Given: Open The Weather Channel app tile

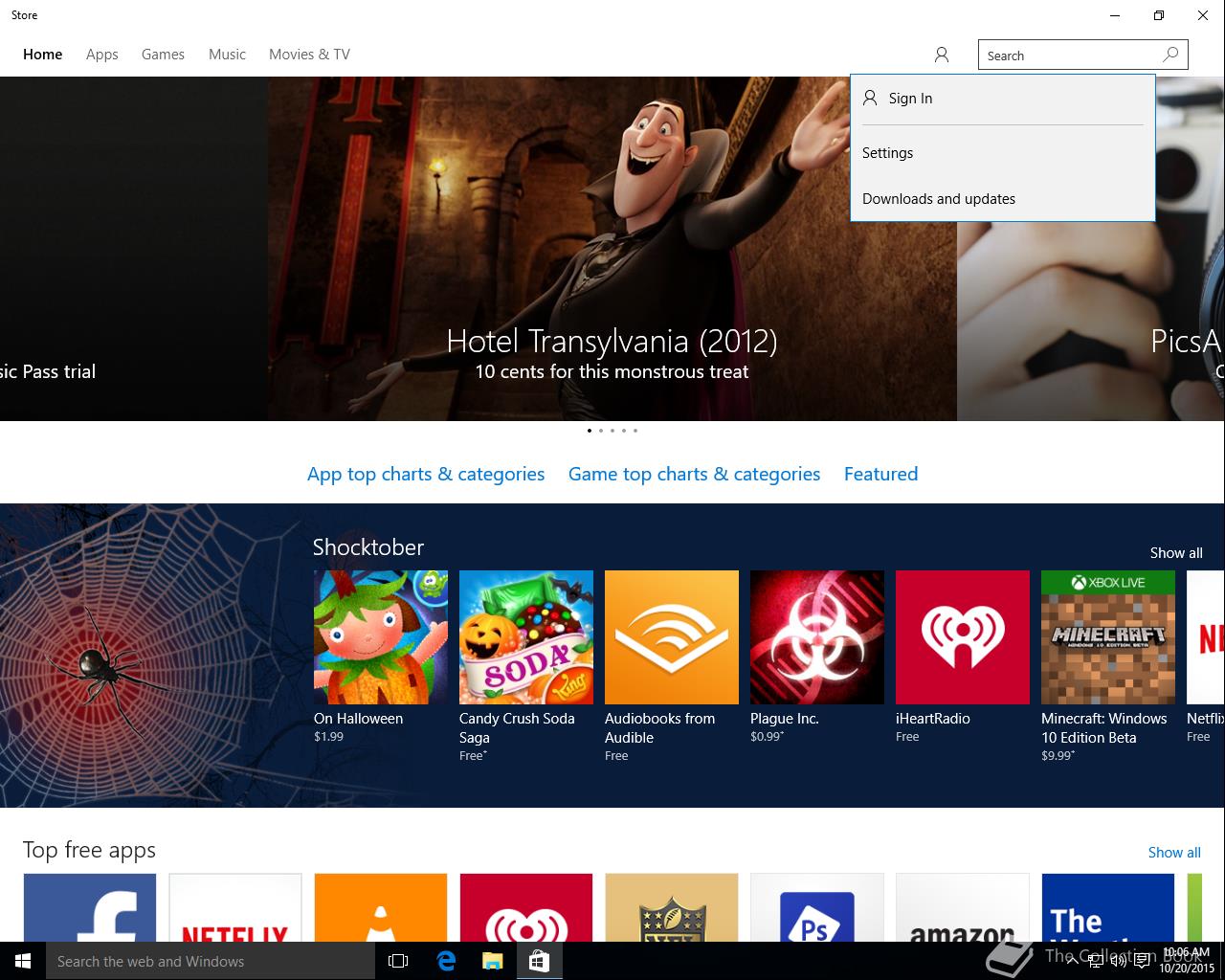Looking at the screenshot, I should coord(1108,907).
